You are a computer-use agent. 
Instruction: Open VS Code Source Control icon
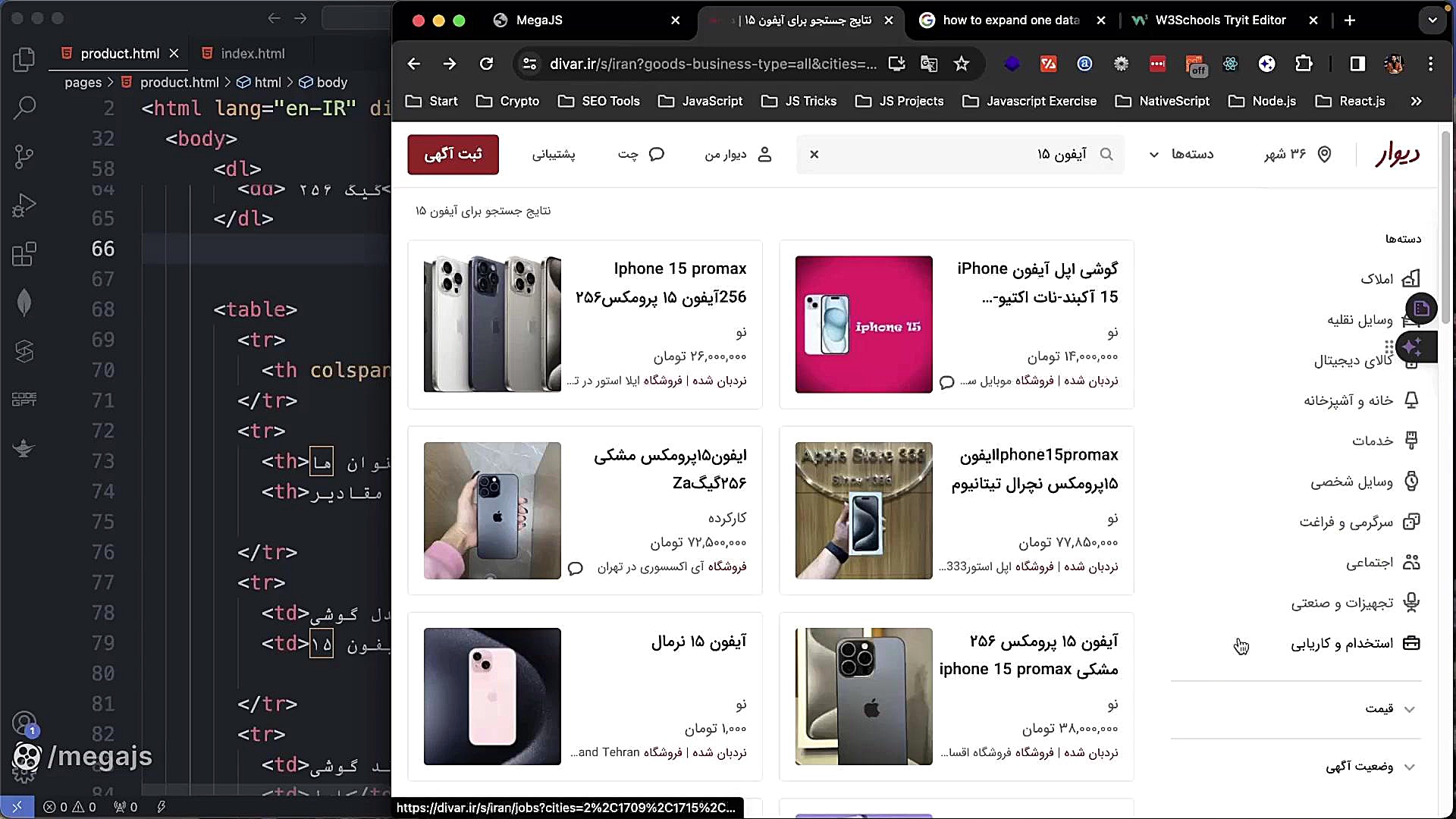click(24, 156)
